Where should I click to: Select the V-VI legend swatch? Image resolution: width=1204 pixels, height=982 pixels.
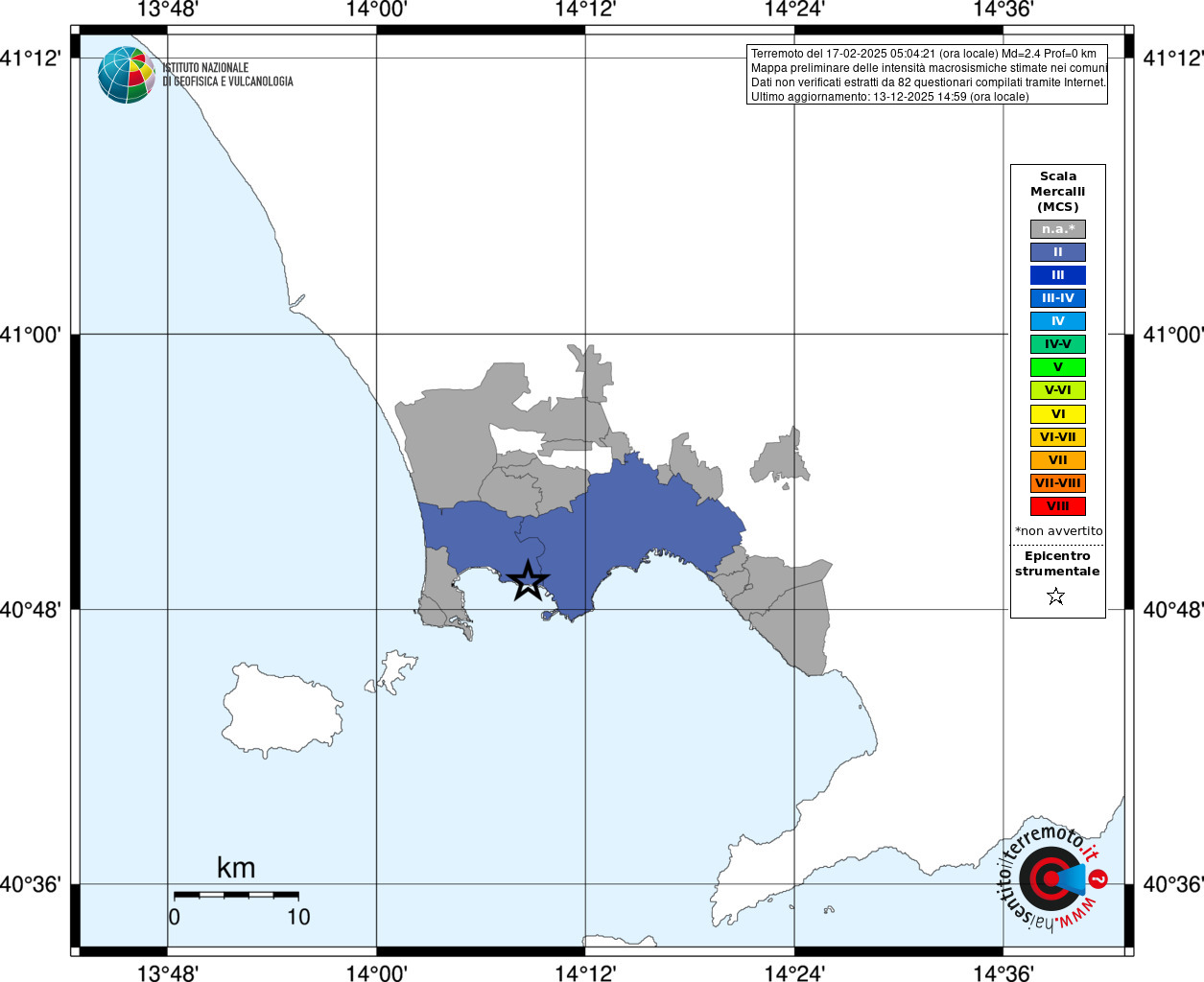tap(1057, 390)
